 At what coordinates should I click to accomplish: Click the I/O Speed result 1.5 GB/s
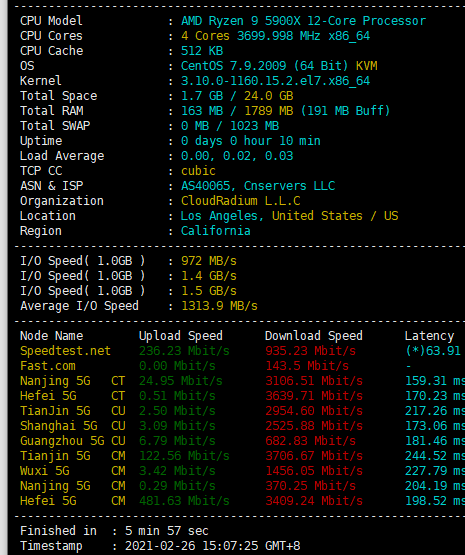(209, 291)
